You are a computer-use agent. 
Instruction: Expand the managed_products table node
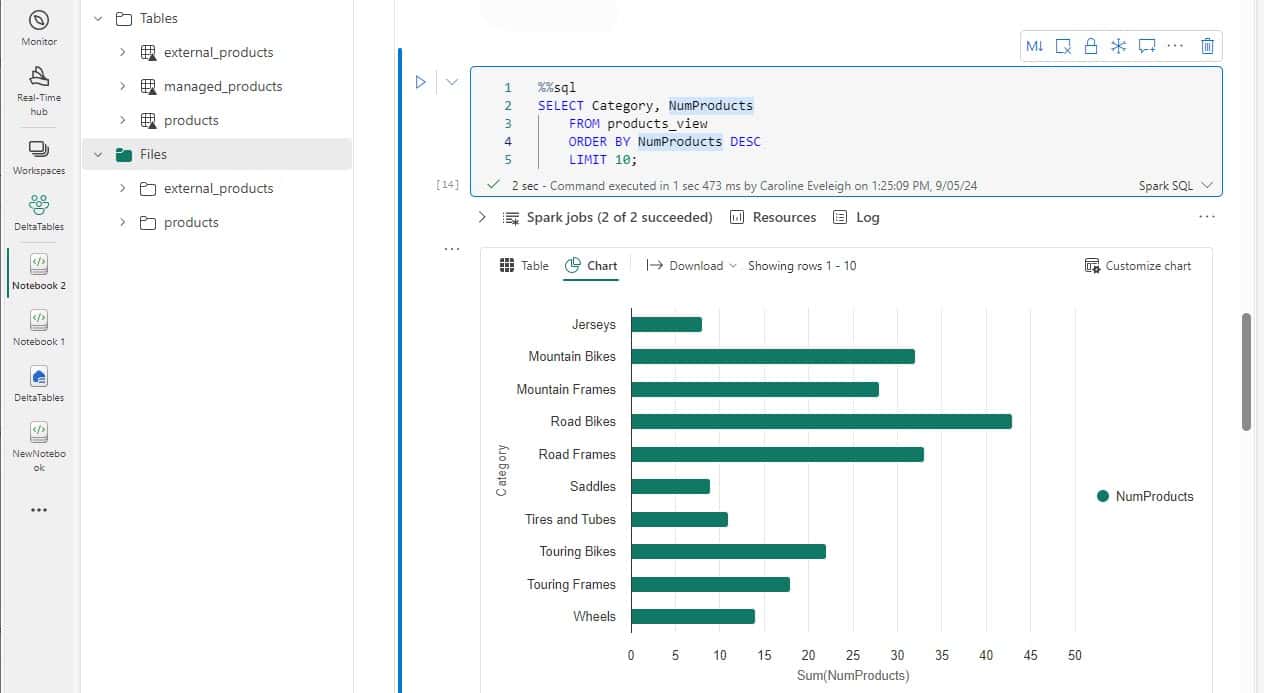(123, 86)
